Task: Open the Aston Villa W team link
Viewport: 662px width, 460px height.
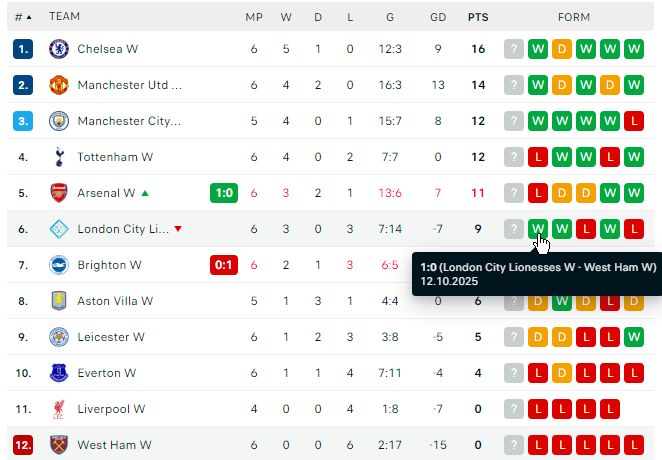Action: (x=115, y=301)
